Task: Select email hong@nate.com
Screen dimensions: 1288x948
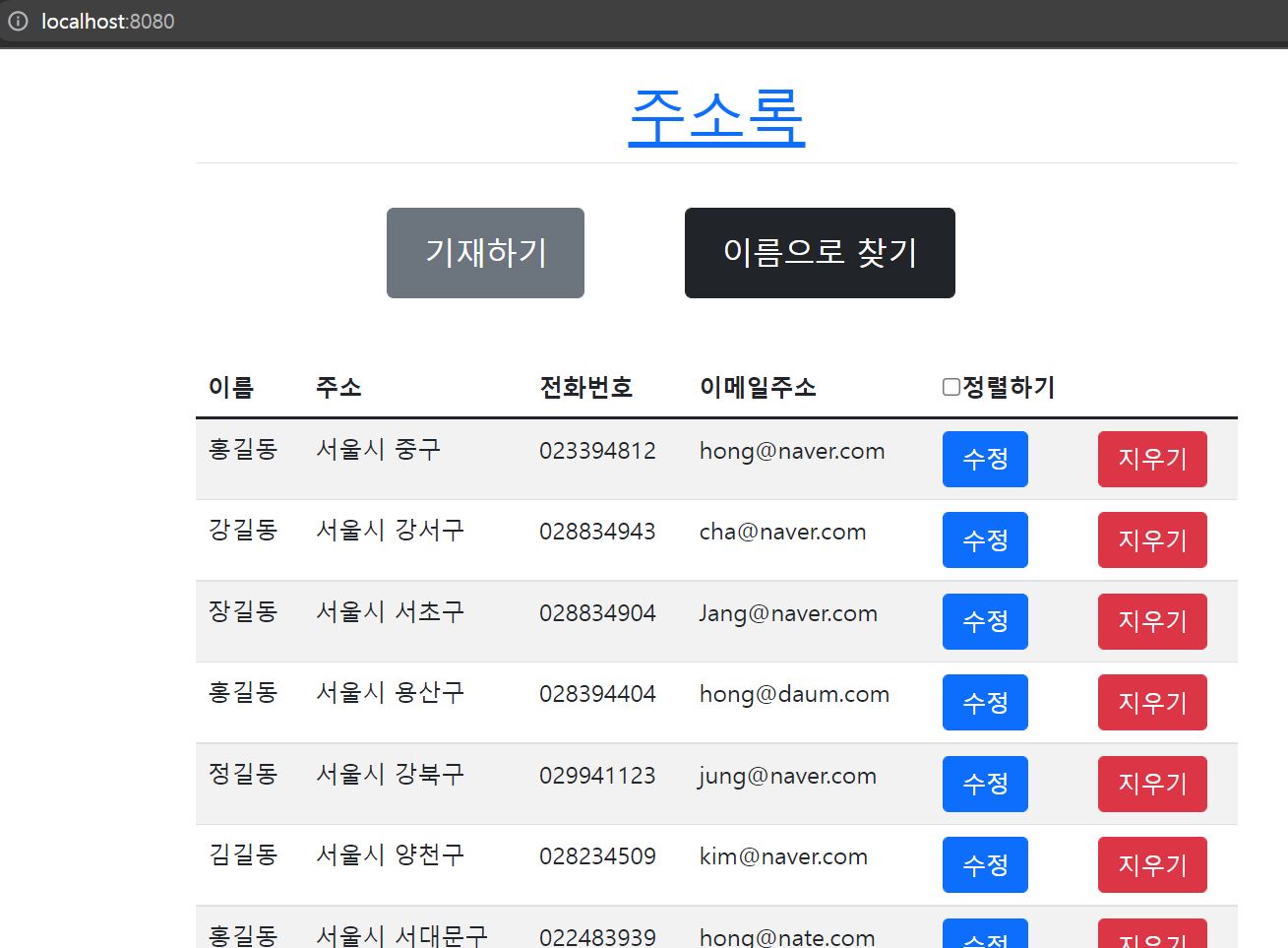Action: point(787,937)
